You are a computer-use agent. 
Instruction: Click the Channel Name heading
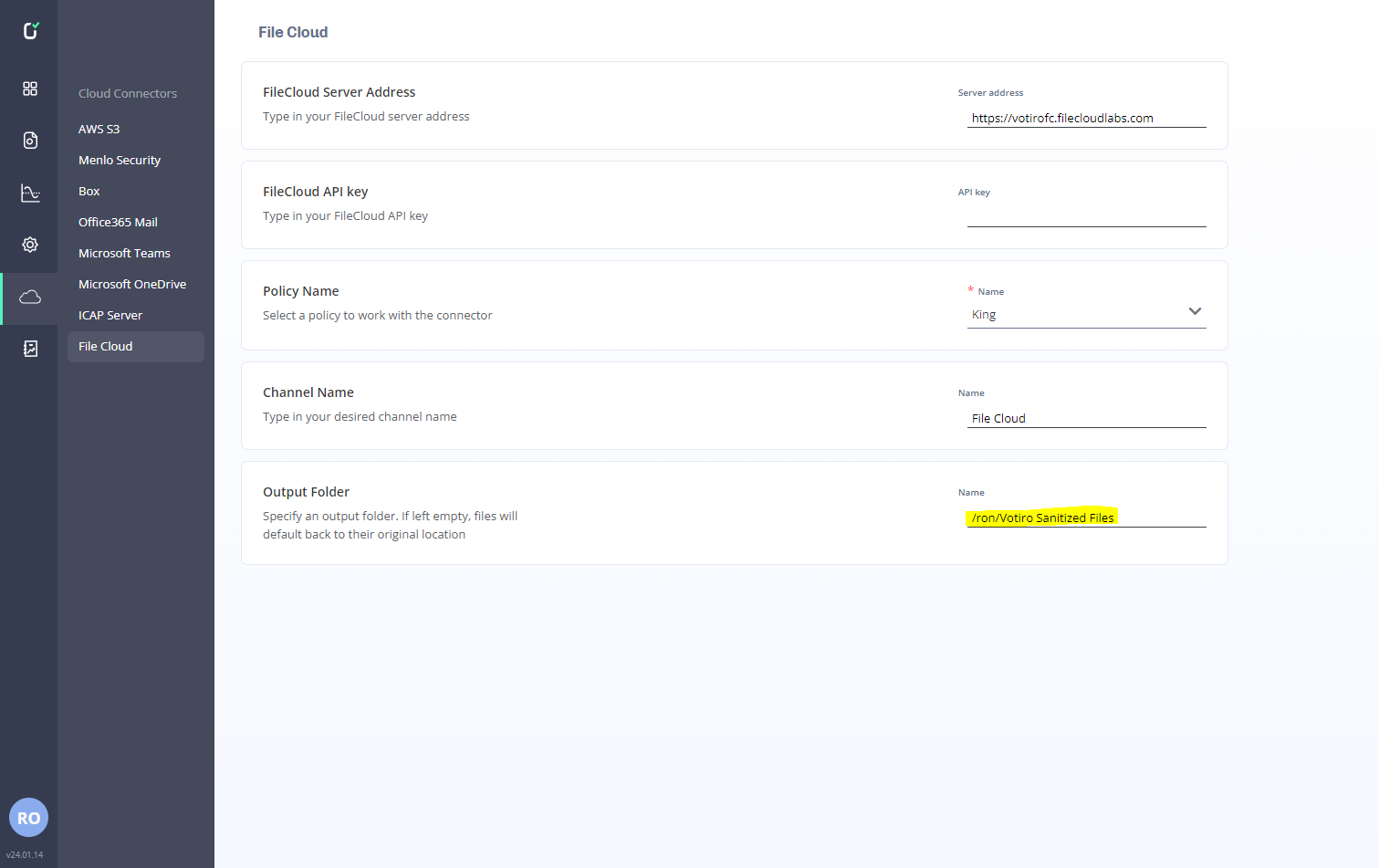click(308, 392)
